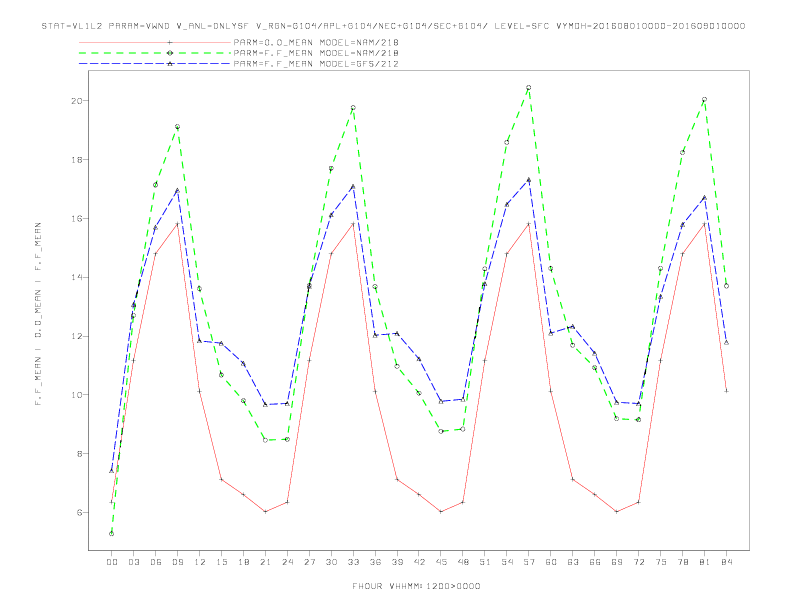Click x-axis forecast hour label 72

coord(638,562)
